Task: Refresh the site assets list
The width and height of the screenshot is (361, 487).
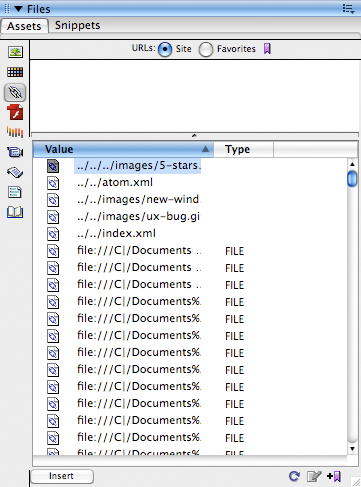Action: coord(294,476)
